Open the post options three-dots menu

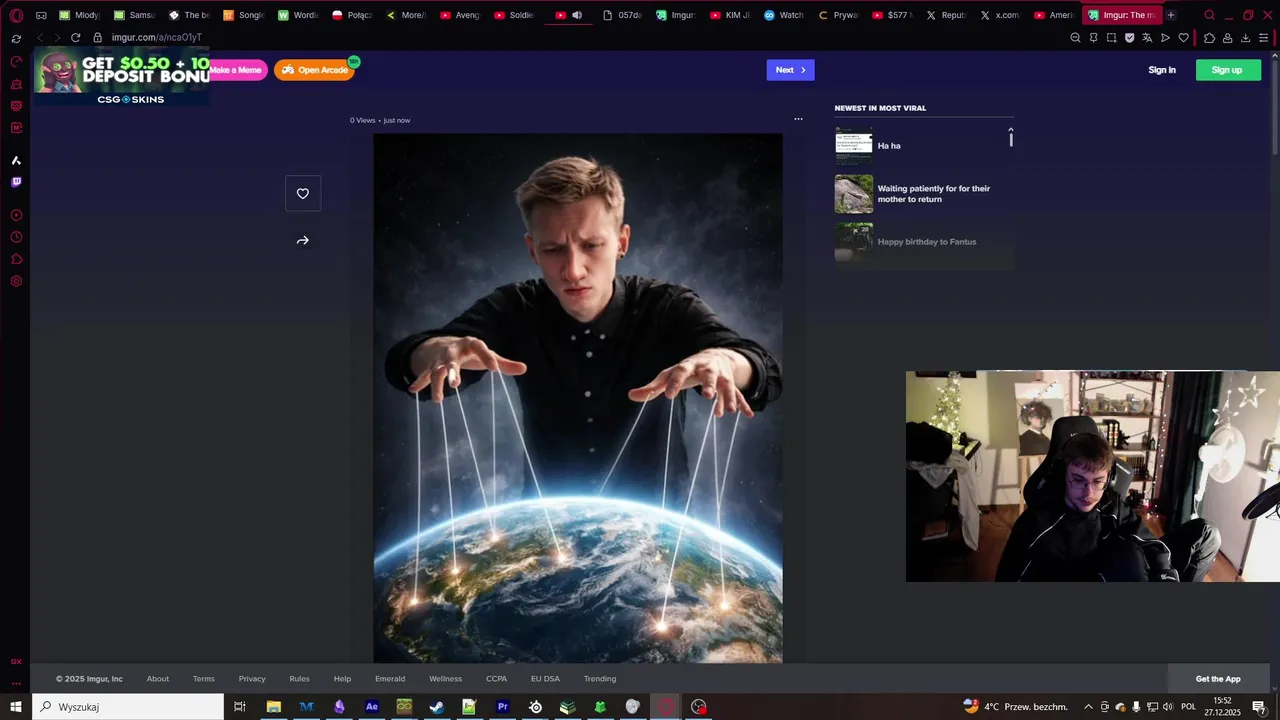coord(798,119)
